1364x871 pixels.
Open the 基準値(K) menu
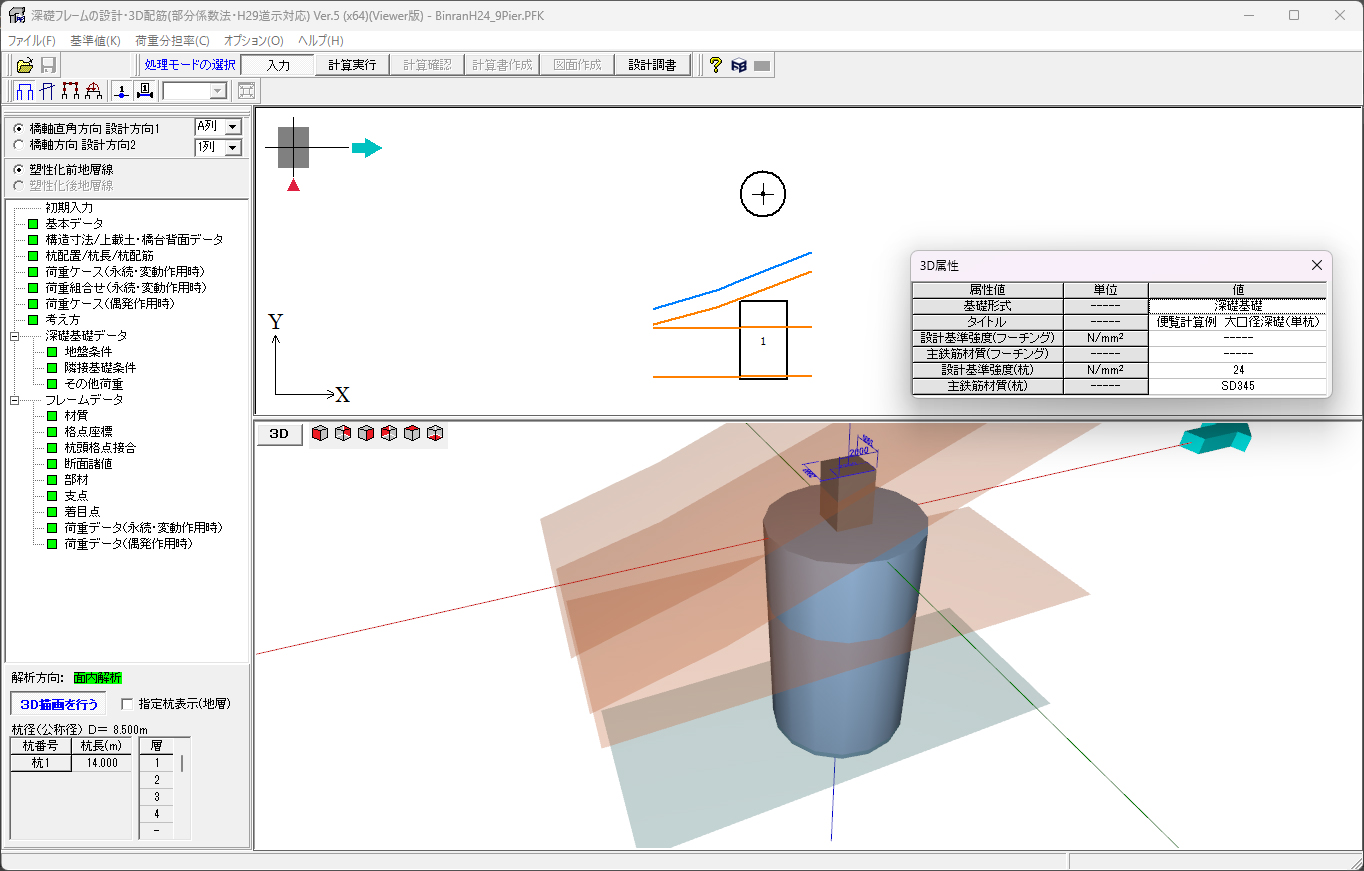coord(95,41)
